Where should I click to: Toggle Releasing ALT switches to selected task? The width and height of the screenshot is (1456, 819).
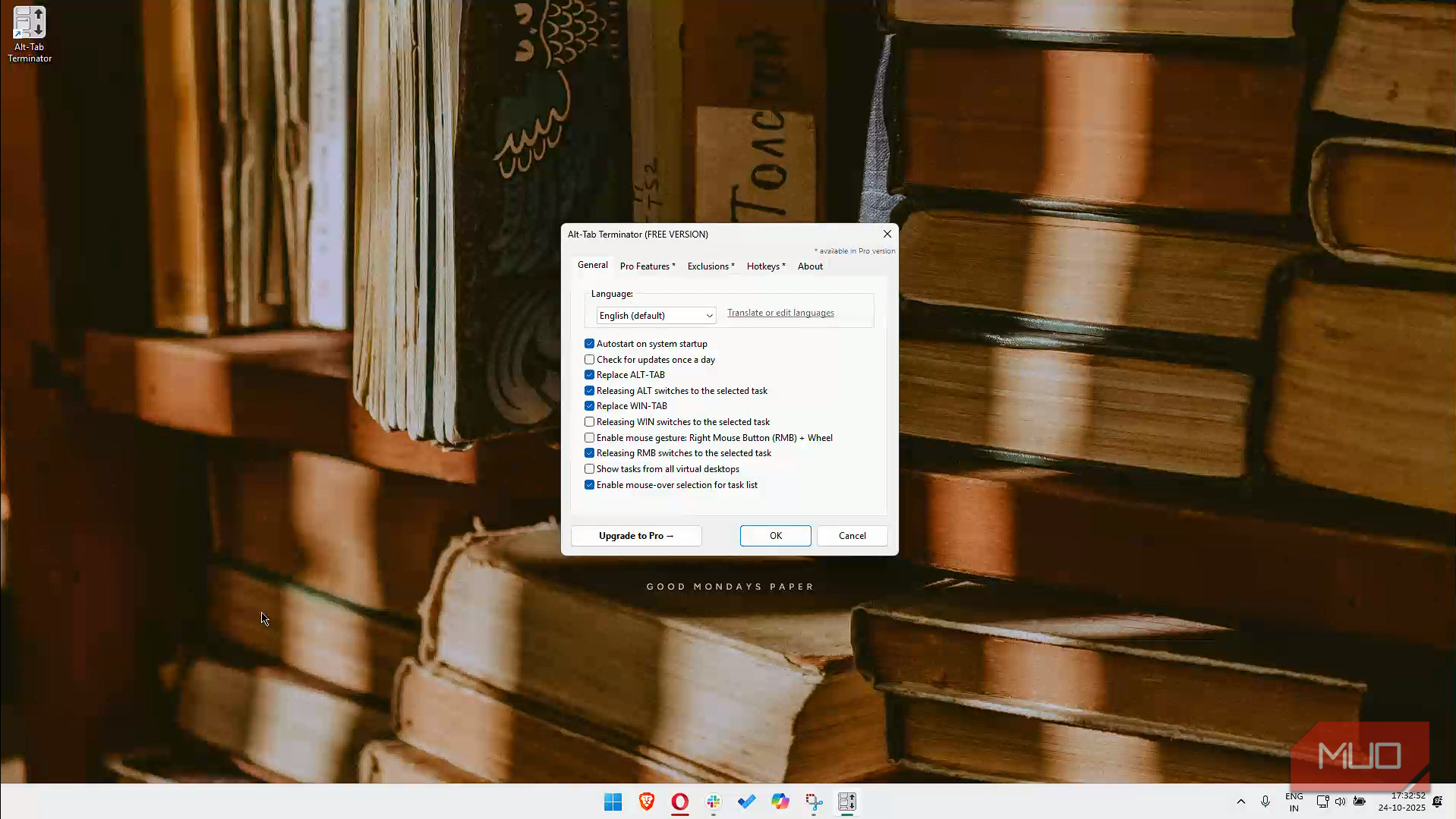point(590,391)
